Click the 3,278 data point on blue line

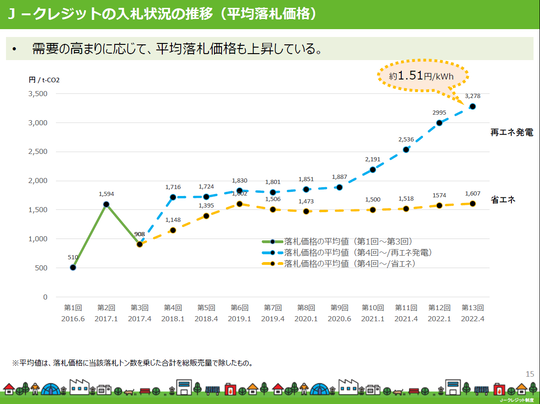[x=472, y=106]
